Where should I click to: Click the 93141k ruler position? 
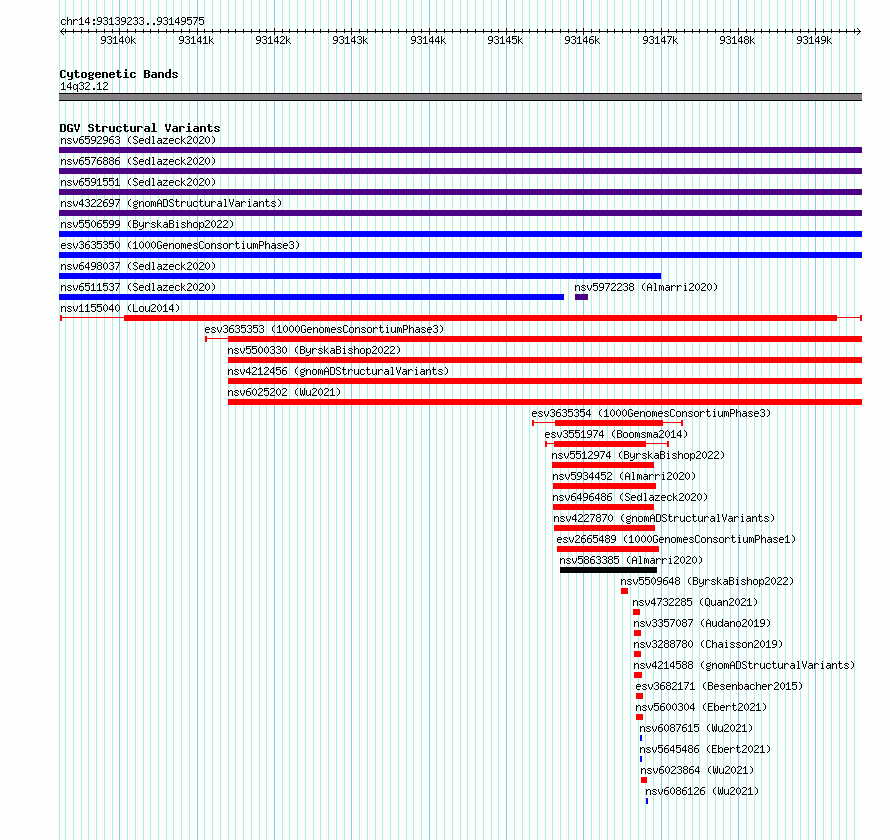coord(196,40)
